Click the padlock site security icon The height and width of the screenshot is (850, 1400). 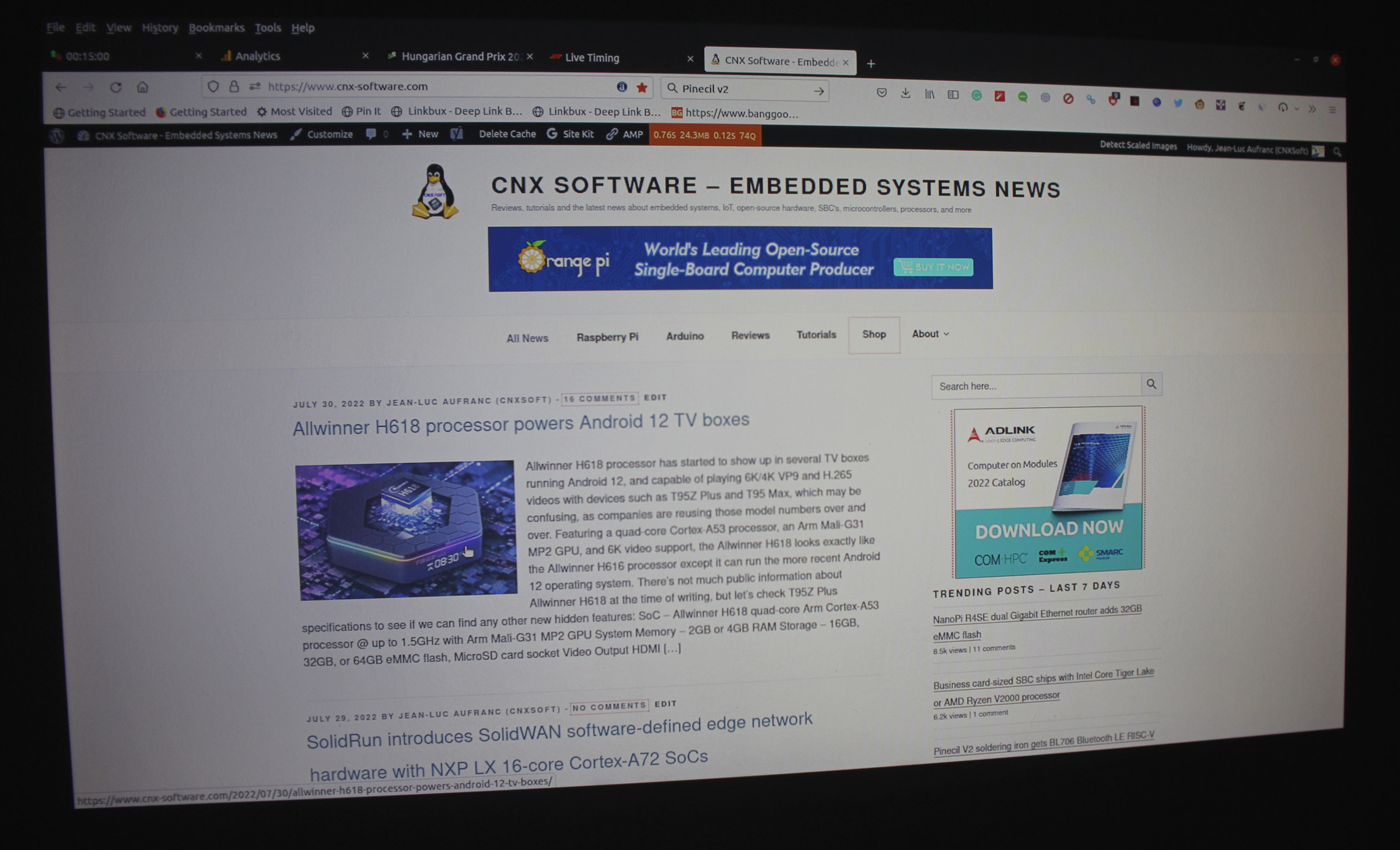tap(234, 87)
